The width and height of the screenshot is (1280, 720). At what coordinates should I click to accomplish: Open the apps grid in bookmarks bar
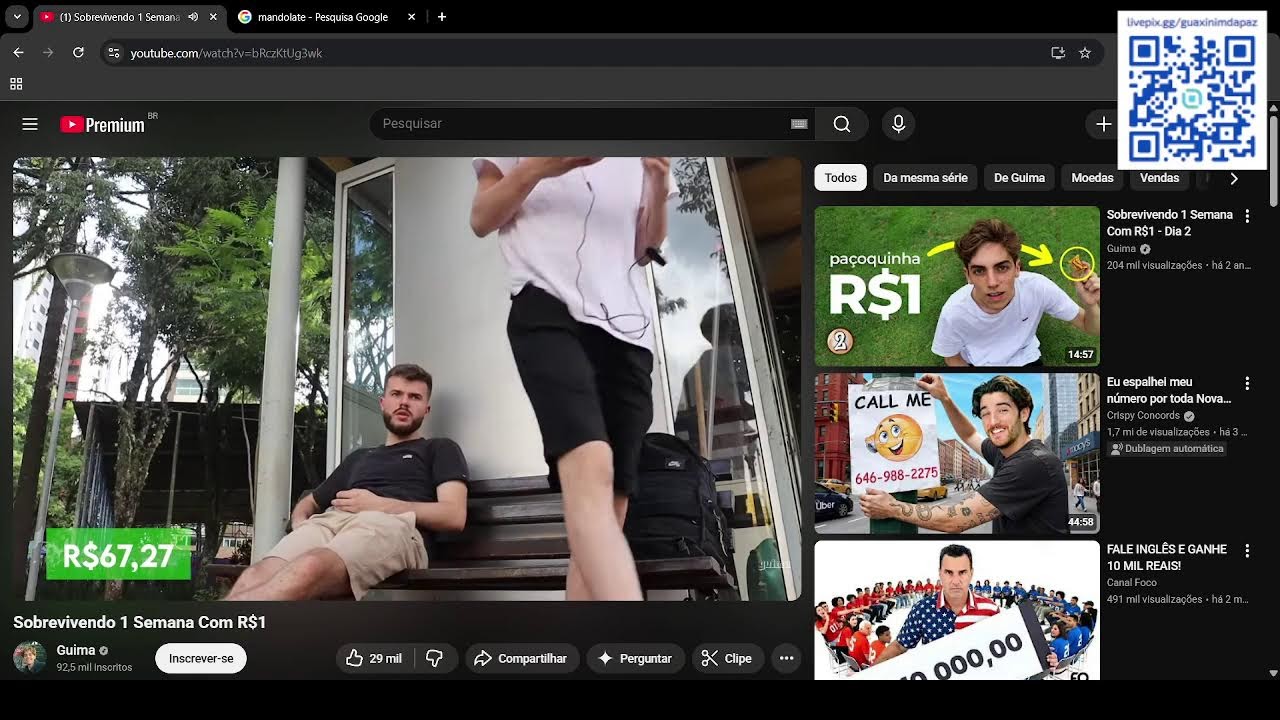tap(16, 84)
